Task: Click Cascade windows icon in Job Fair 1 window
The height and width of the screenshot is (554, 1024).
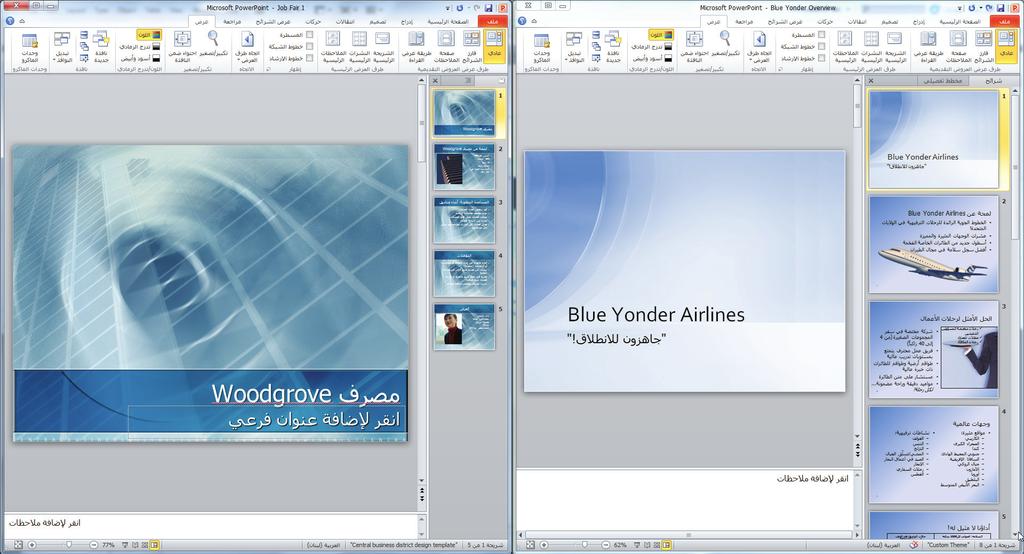Action: 84,47
